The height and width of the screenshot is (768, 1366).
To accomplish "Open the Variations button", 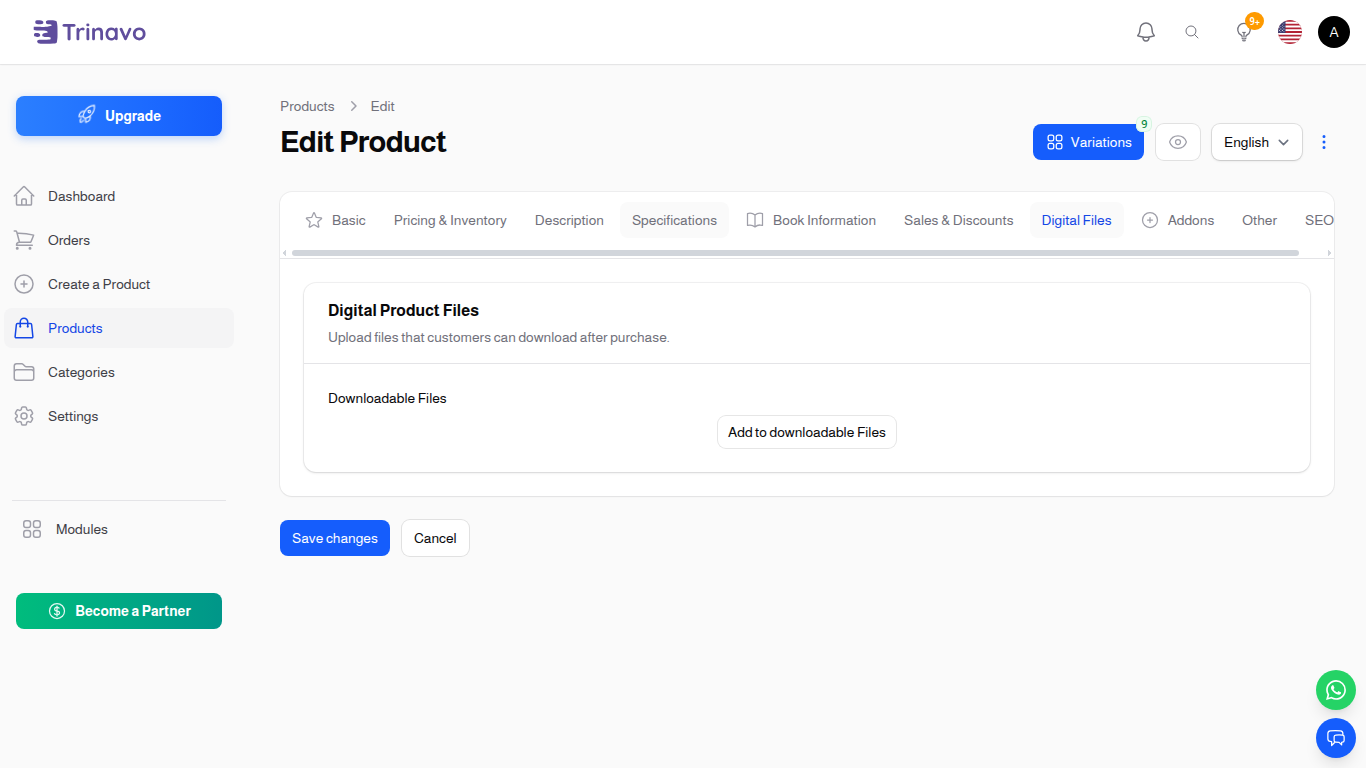I will coord(1088,142).
